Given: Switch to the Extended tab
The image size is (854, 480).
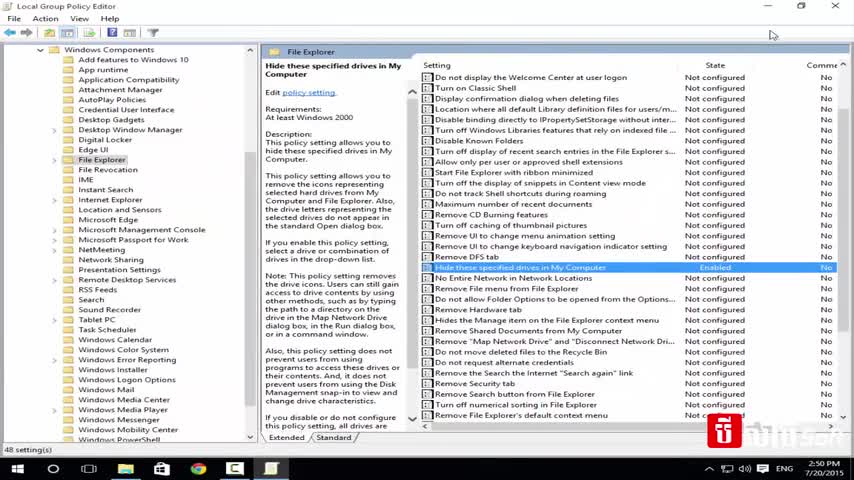Looking at the screenshot, I should 286,438.
